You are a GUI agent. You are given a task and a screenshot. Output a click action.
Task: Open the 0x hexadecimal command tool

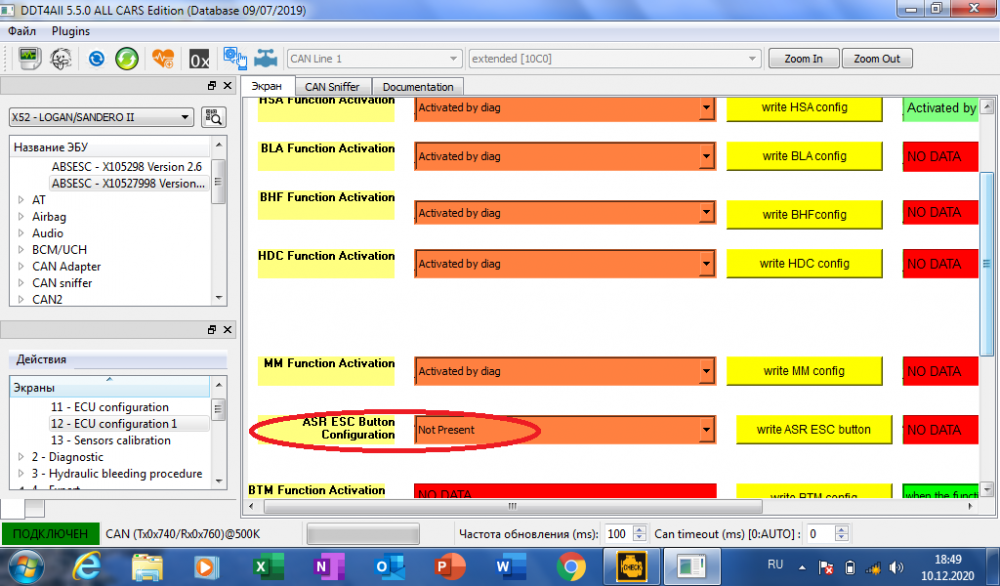pyautogui.click(x=199, y=59)
